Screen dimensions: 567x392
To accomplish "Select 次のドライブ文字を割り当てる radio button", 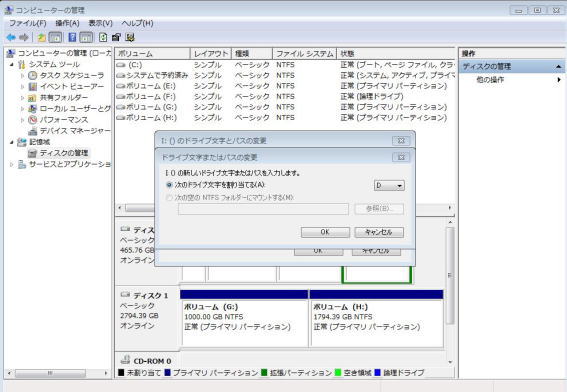I will [169, 185].
